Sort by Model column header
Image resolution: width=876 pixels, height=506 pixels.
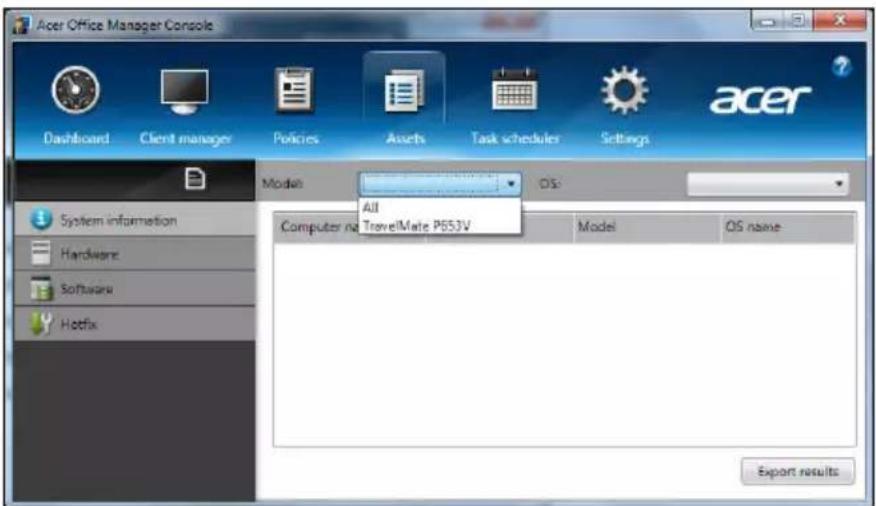tap(646, 227)
